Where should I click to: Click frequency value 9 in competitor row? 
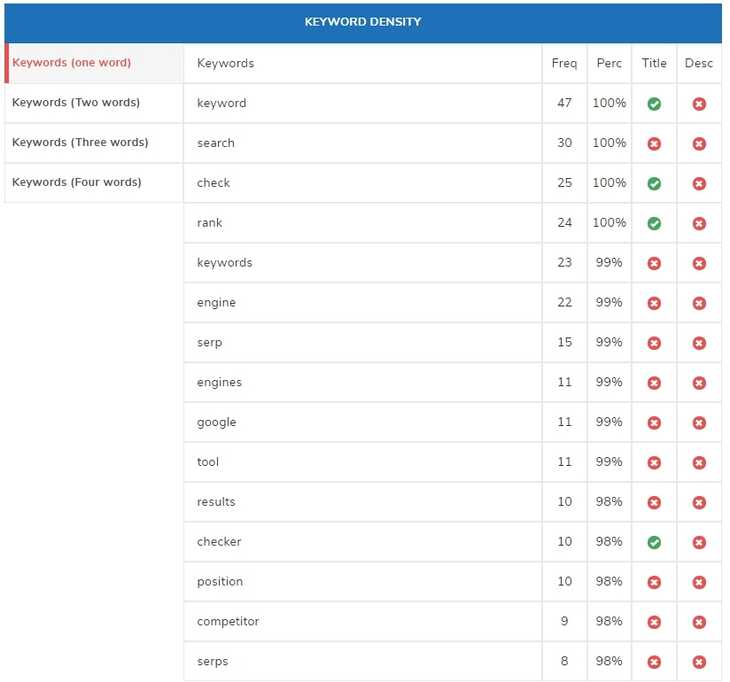pyautogui.click(x=564, y=621)
